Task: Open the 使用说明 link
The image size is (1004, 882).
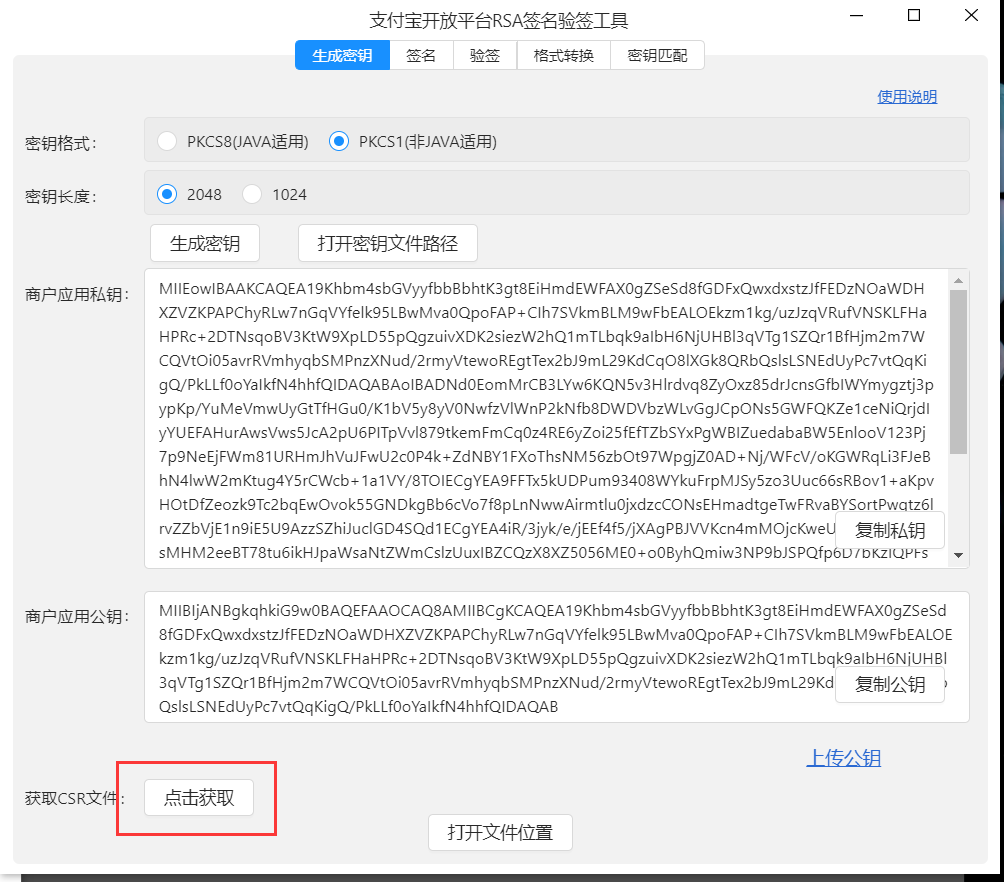Action: coord(907,97)
